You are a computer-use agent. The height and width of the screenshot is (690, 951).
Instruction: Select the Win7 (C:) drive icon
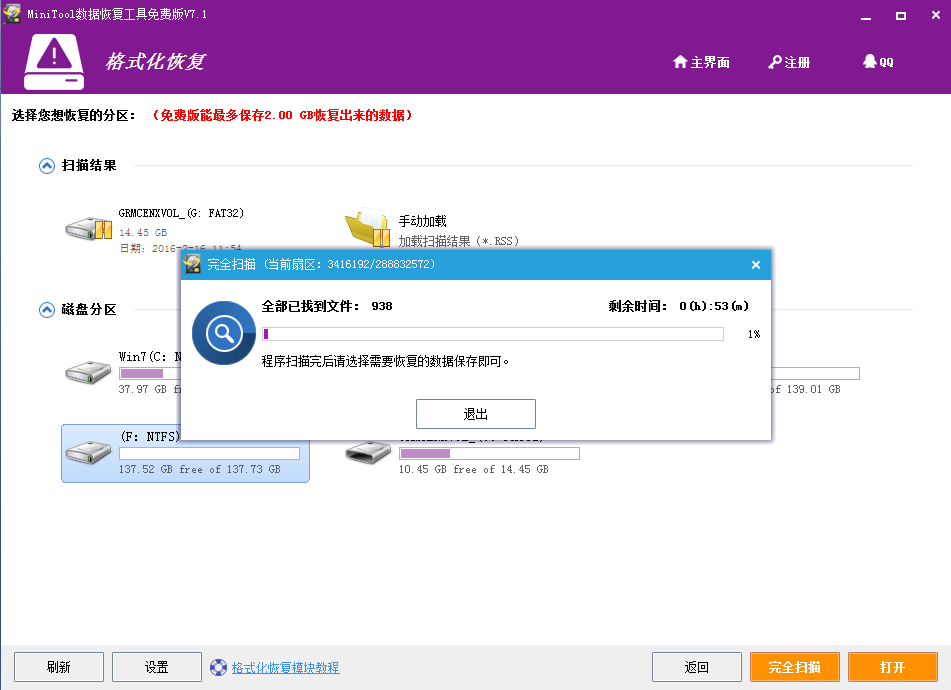[88, 372]
